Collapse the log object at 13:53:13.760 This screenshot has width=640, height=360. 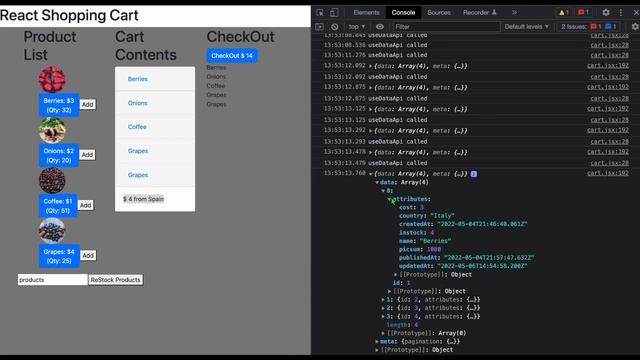click(x=371, y=174)
